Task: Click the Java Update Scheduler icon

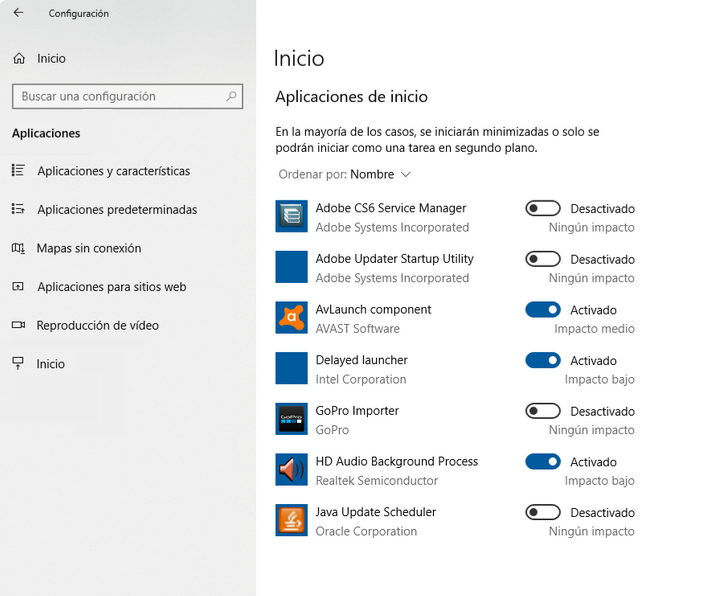Action: (291, 521)
